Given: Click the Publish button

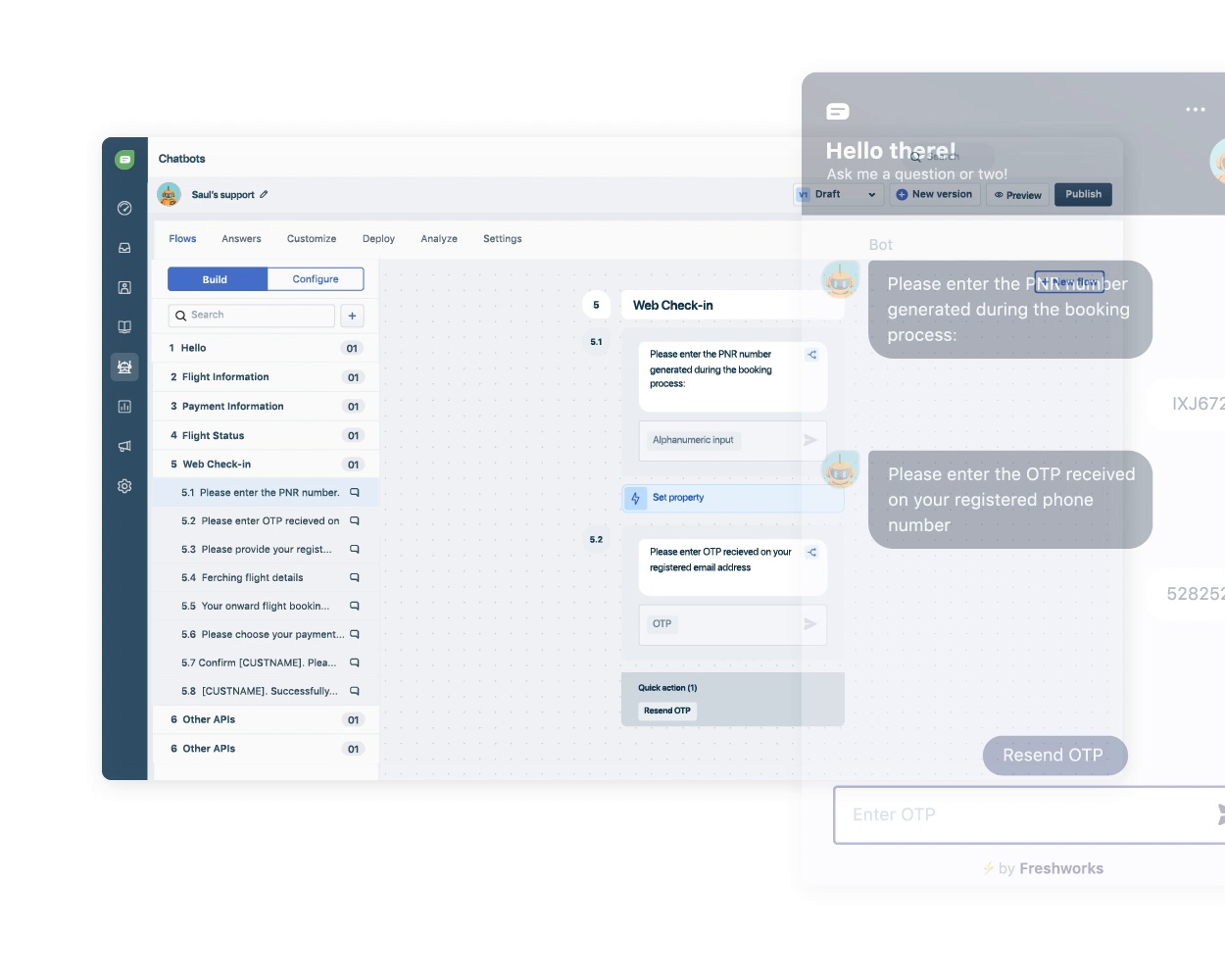Looking at the screenshot, I should point(1083,194).
